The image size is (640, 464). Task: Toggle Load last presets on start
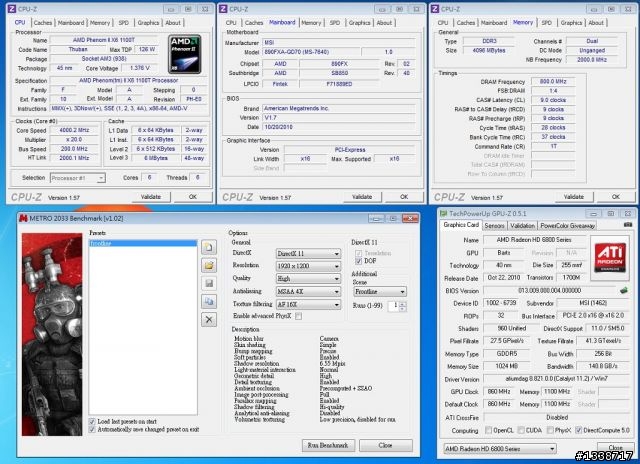pyautogui.click(x=92, y=421)
